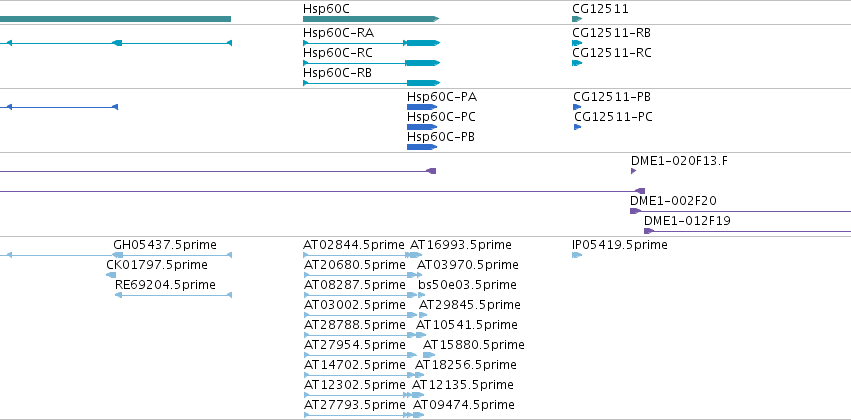Click the DME1-020F13.F feature label

click(679, 161)
